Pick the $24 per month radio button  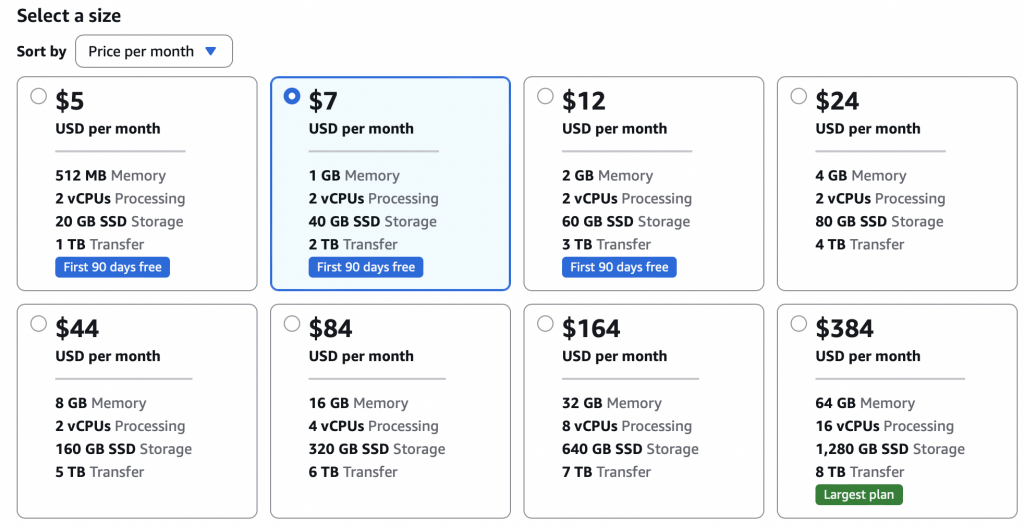(x=798, y=96)
